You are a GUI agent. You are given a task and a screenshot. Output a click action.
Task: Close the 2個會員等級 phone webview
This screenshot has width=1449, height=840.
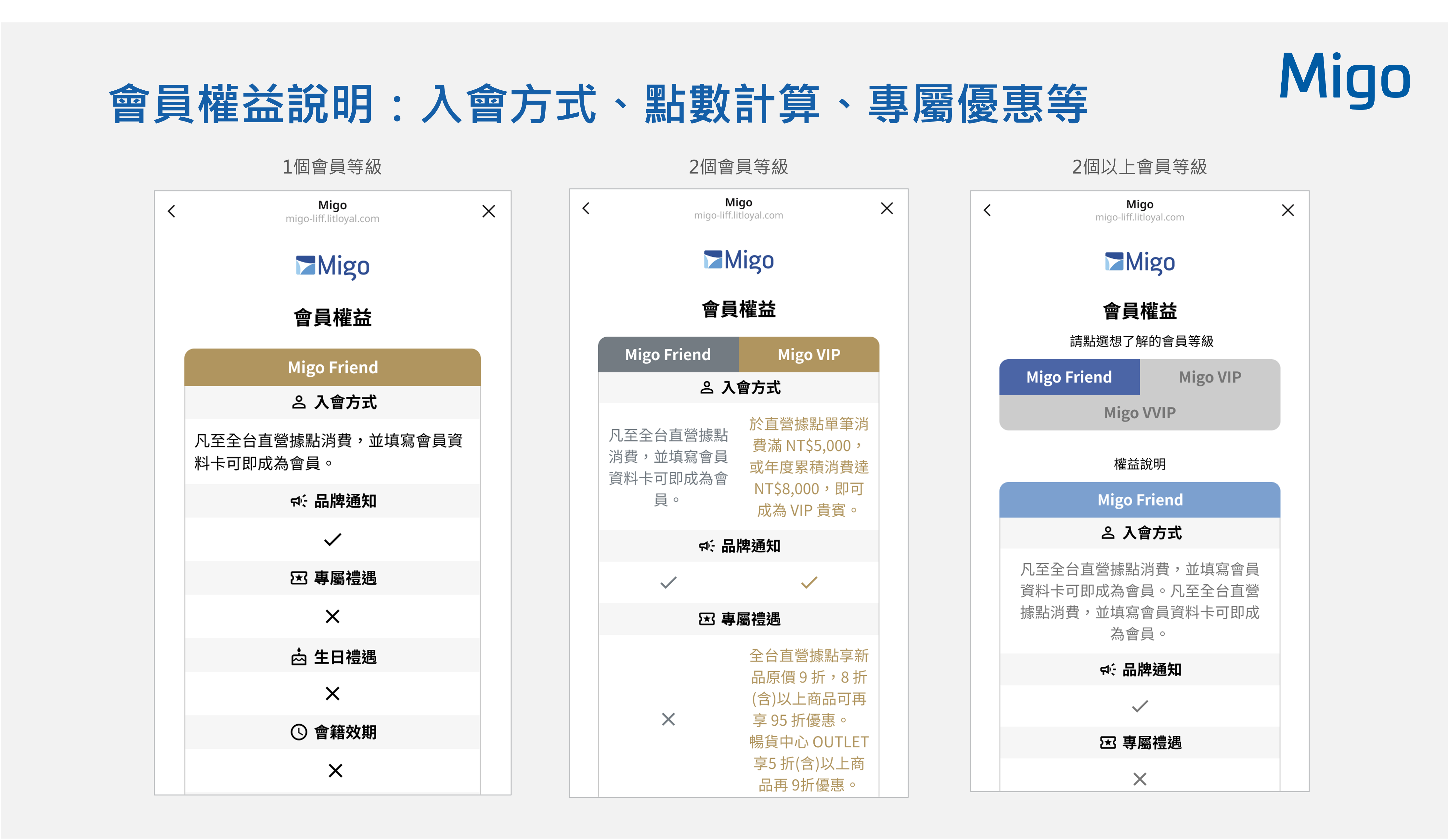[886, 208]
